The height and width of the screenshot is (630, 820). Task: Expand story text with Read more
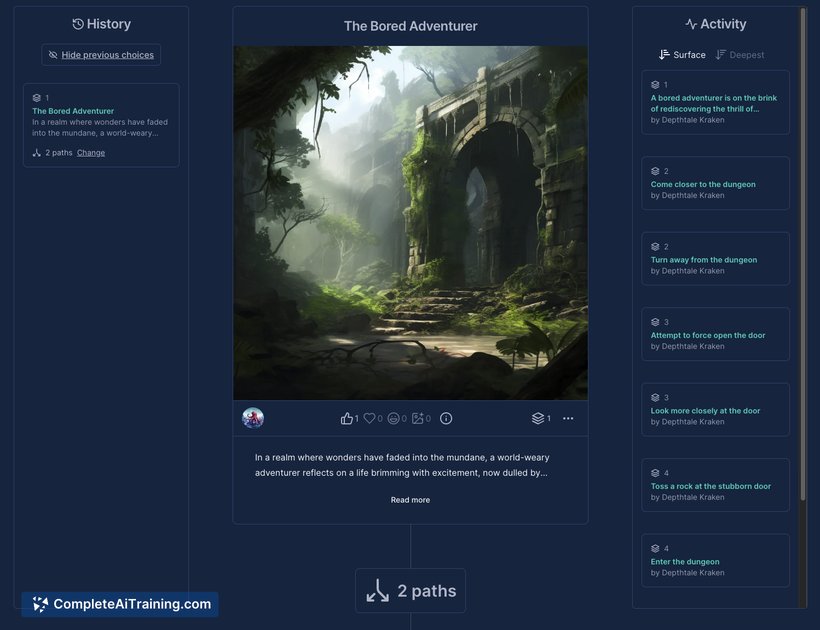point(411,500)
